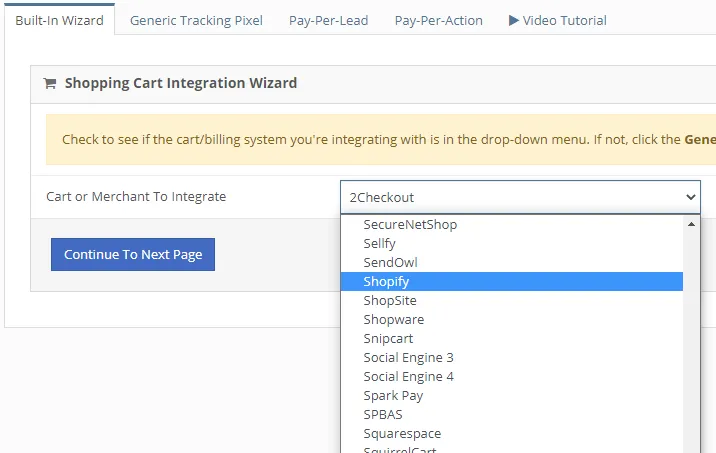This screenshot has height=453, width=716.
Task: Select Social Engine 4 option
Action: (x=511, y=376)
